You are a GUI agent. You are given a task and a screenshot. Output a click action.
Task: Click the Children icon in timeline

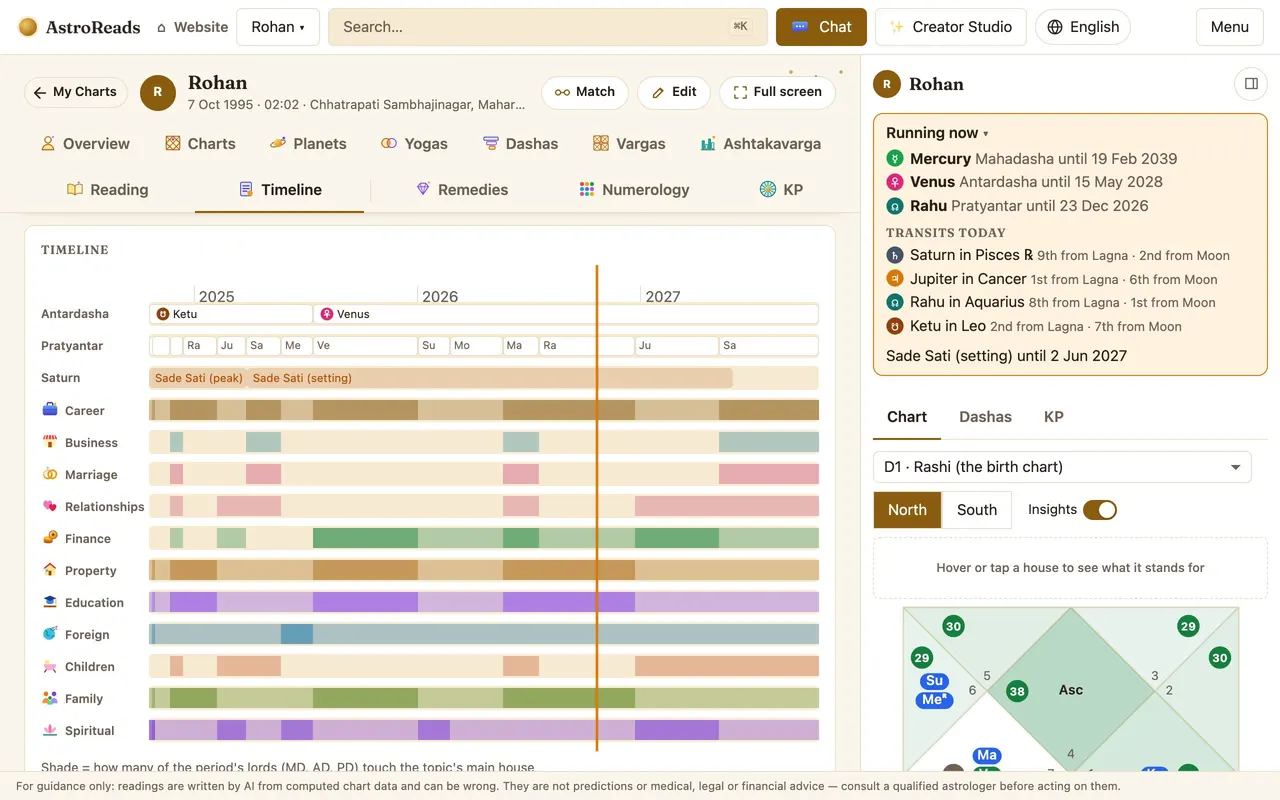coord(50,666)
